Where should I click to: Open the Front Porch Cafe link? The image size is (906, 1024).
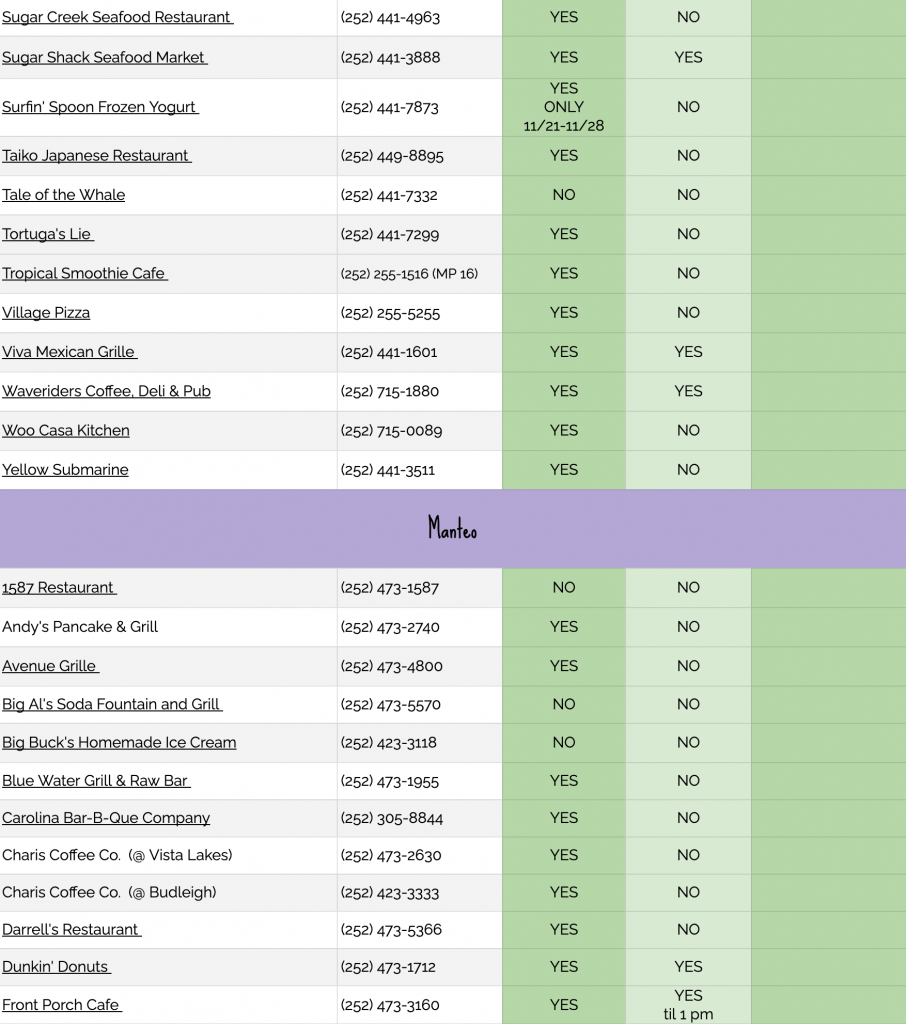61,1005
